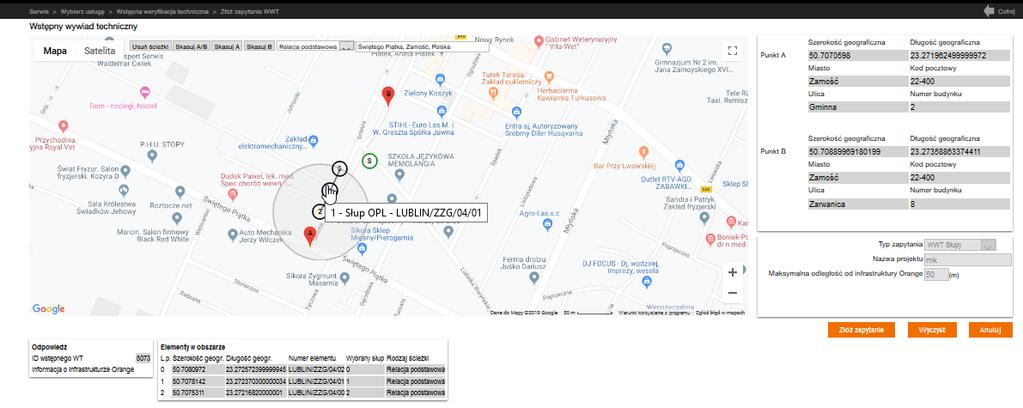
Task: Switch to Satelita view tab
Action: click(99, 51)
